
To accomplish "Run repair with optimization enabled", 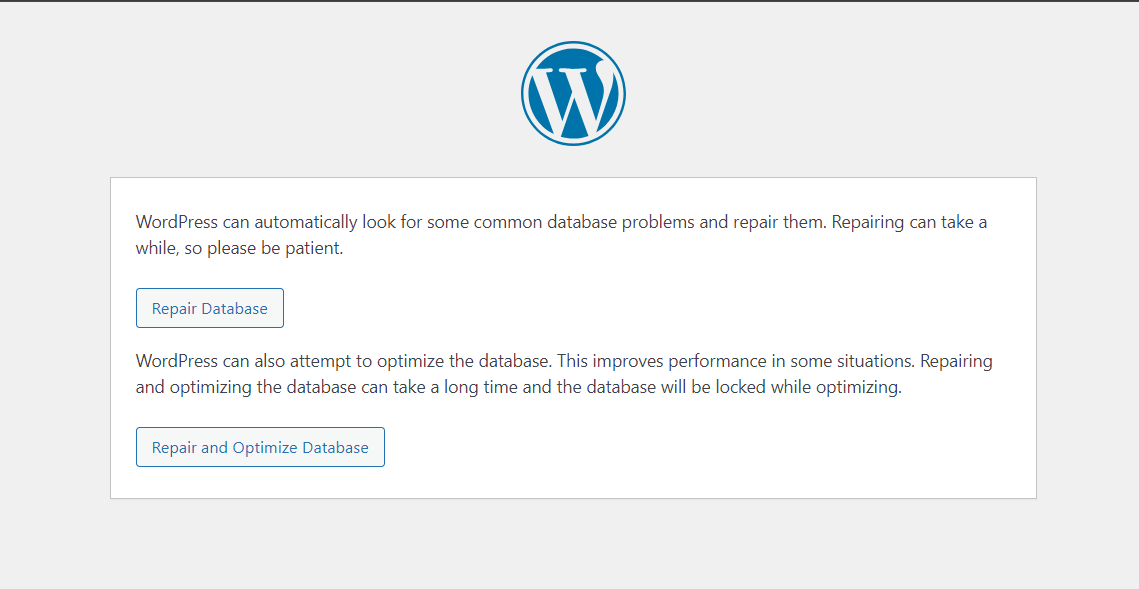I will [260, 446].
